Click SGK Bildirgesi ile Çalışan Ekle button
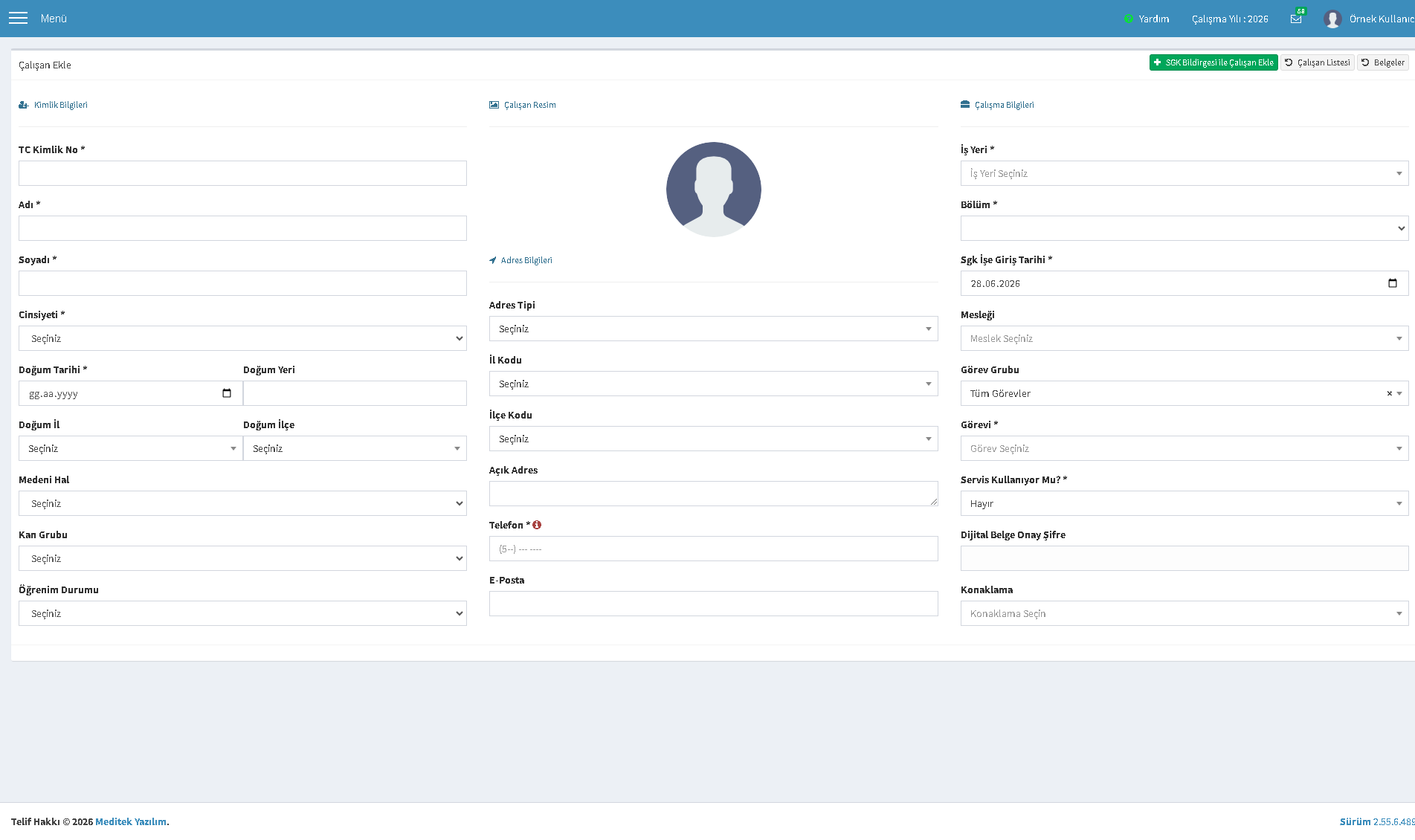Viewport: 1415px width, 840px height. (x=1213, y=62)
